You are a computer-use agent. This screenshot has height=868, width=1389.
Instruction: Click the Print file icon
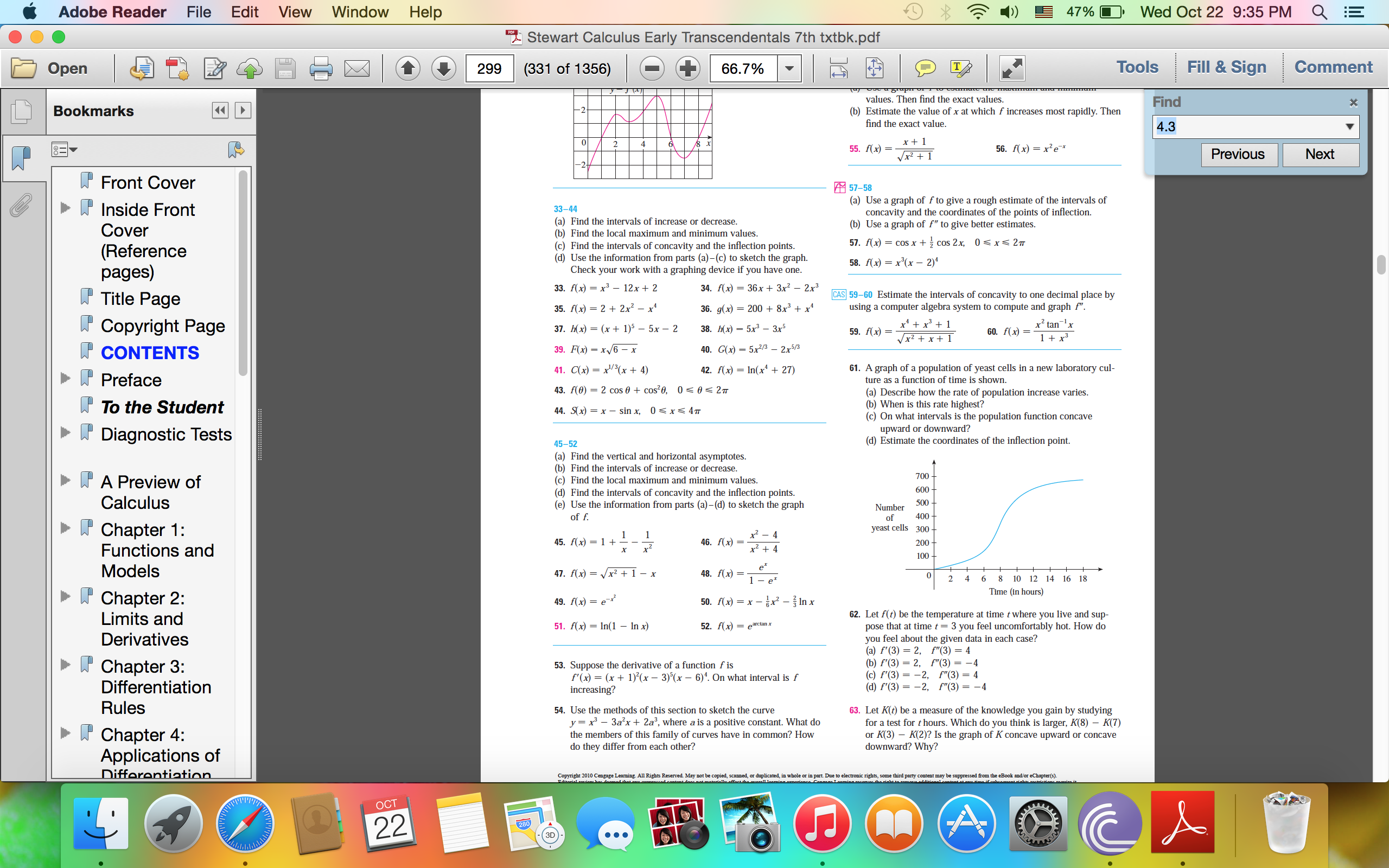coord(320,68)
